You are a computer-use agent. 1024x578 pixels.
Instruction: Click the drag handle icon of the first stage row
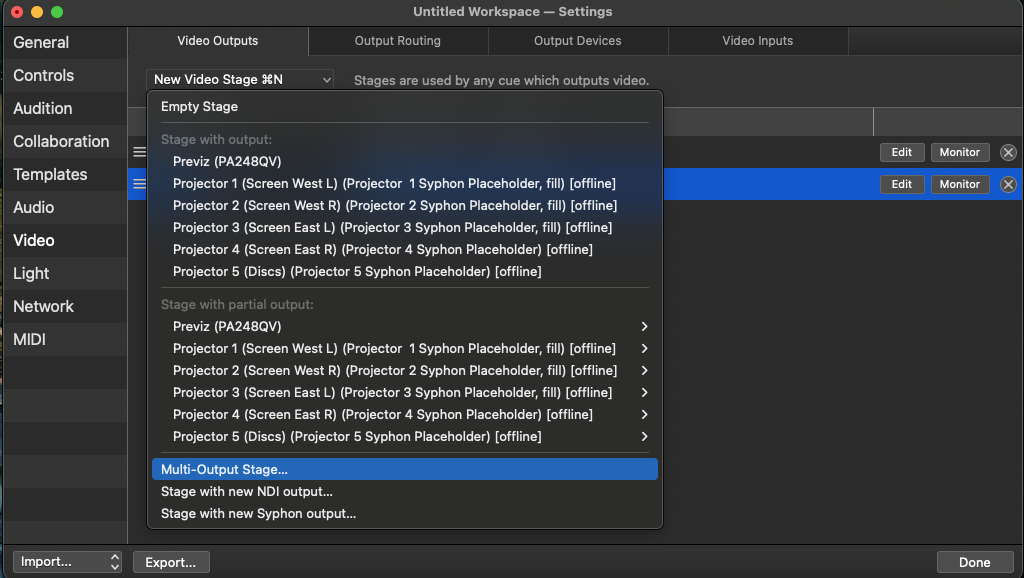click(139, 152)
